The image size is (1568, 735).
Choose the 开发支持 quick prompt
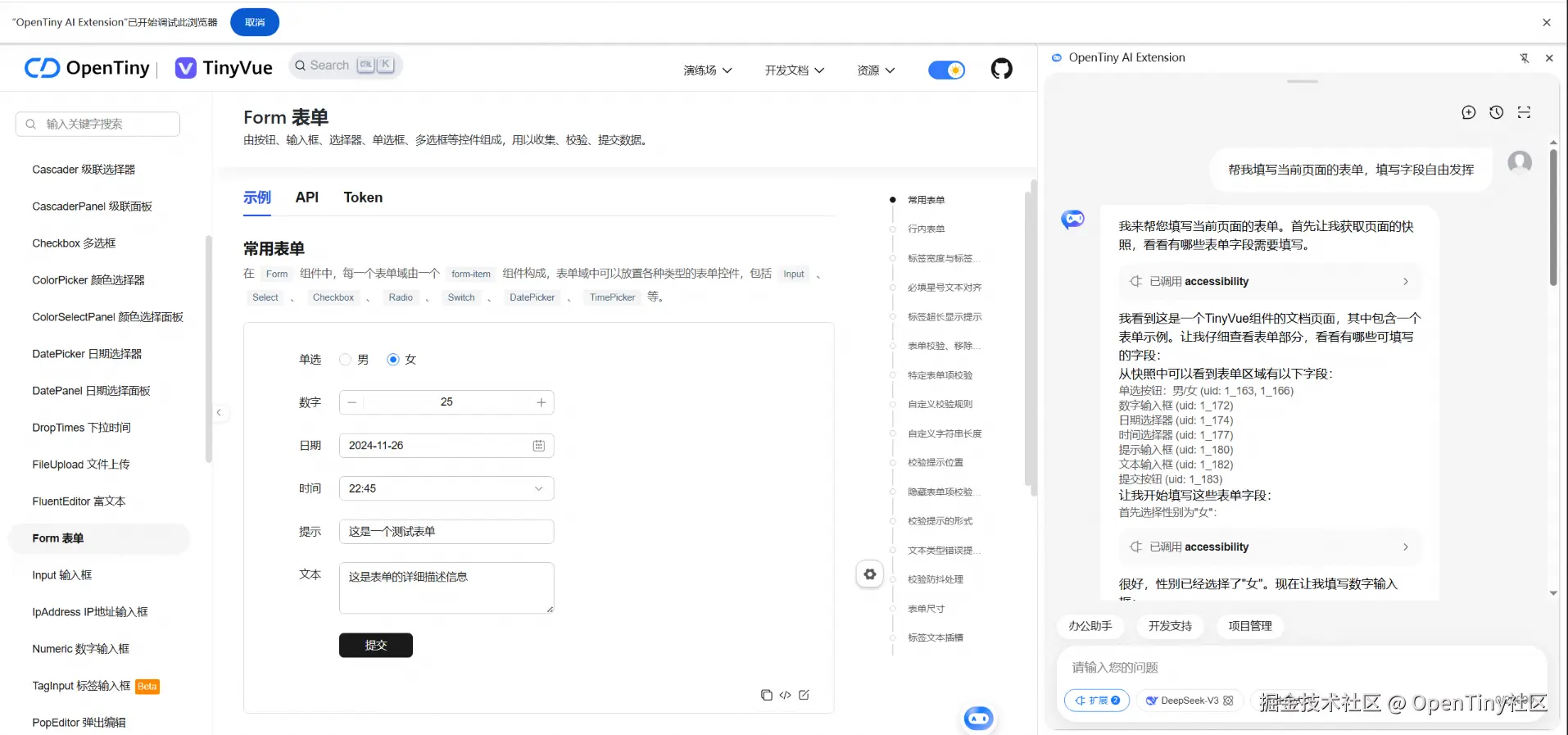(x=1170, y=626)
